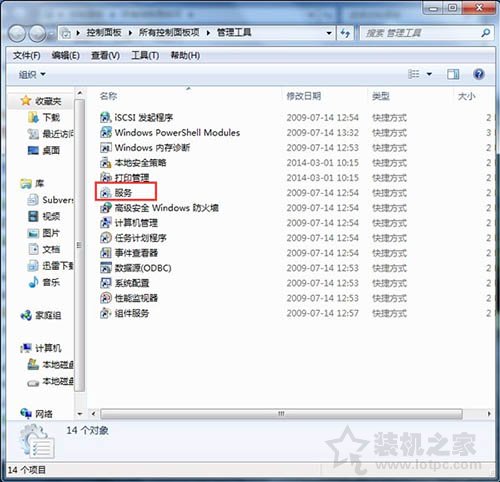Open the 视频 library
500x482 pixels.
tap(44, 216)
